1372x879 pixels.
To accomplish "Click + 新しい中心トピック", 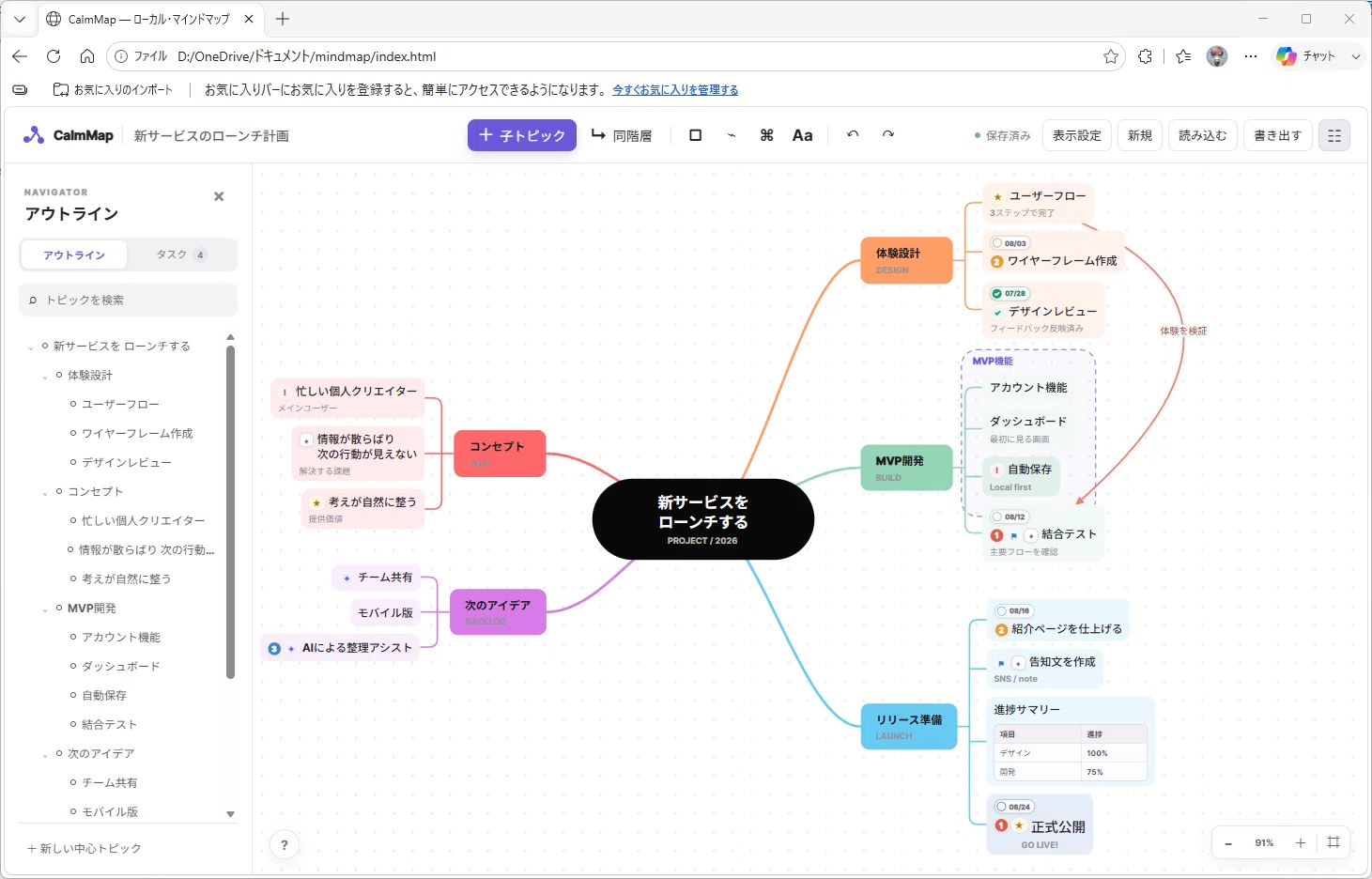I will [x=85, y=849].
